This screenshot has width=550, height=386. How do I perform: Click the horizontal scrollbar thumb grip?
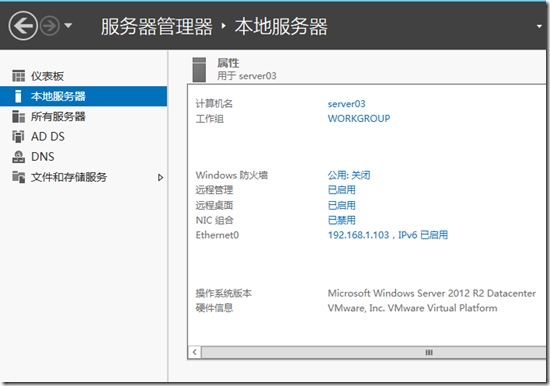click(429, 352)
